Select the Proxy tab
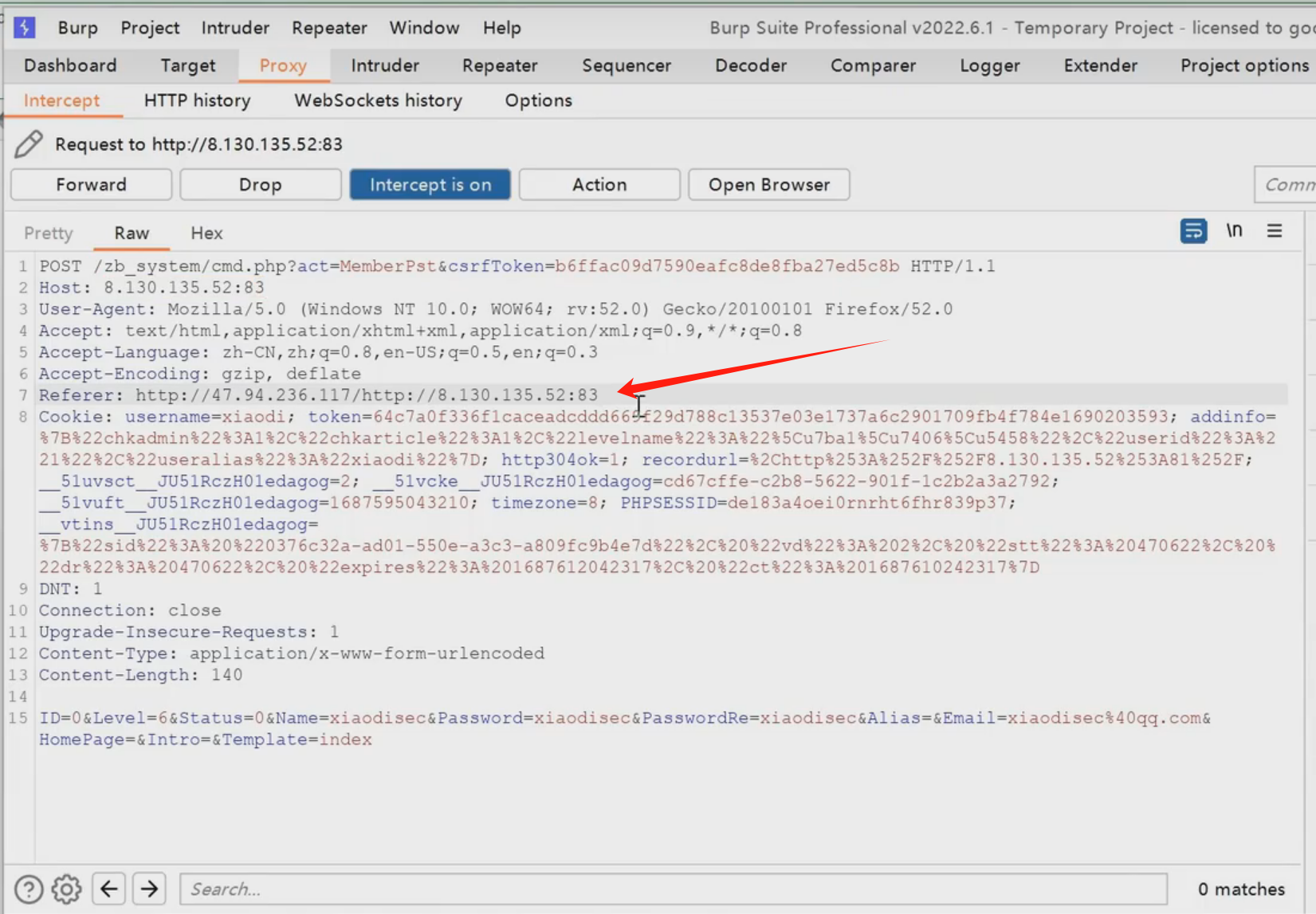1316x914 pixels. pyautogui.click(x=283, y=65)
